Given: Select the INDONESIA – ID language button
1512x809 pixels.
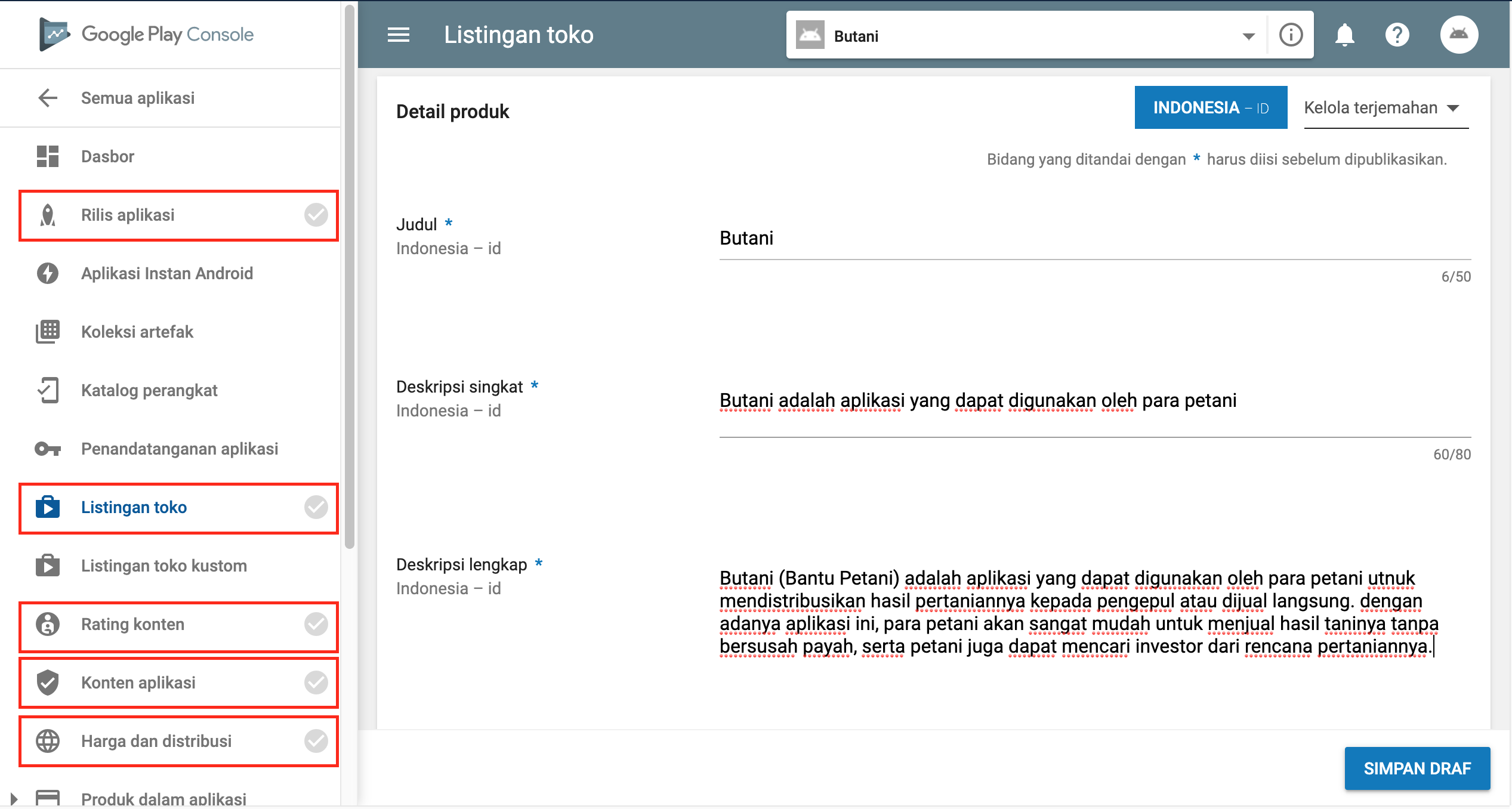Looking at the screenshot, I should [1210, 108].
